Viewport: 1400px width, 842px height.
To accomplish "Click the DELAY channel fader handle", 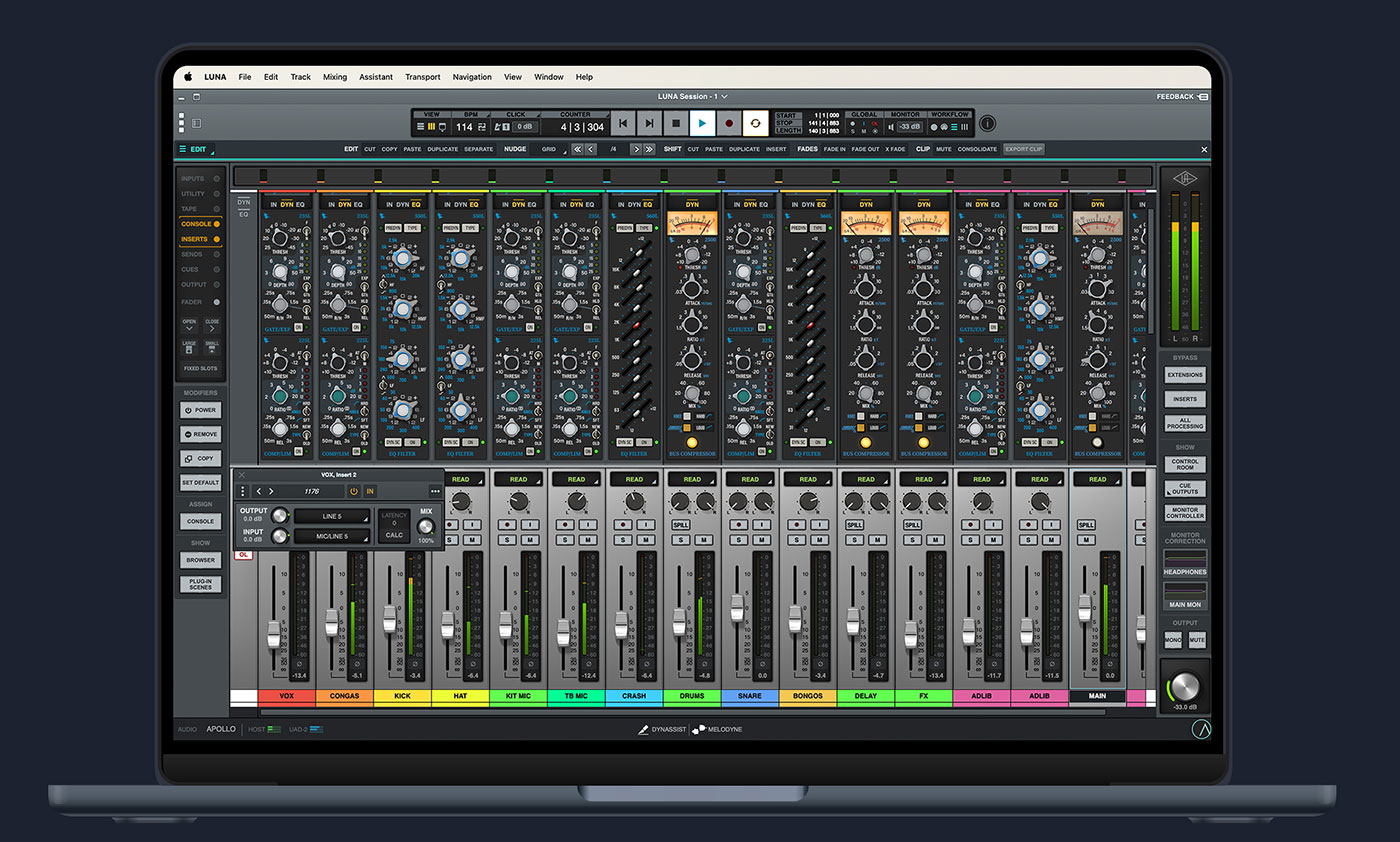I will pyautogui.click(x=853, y=622).
